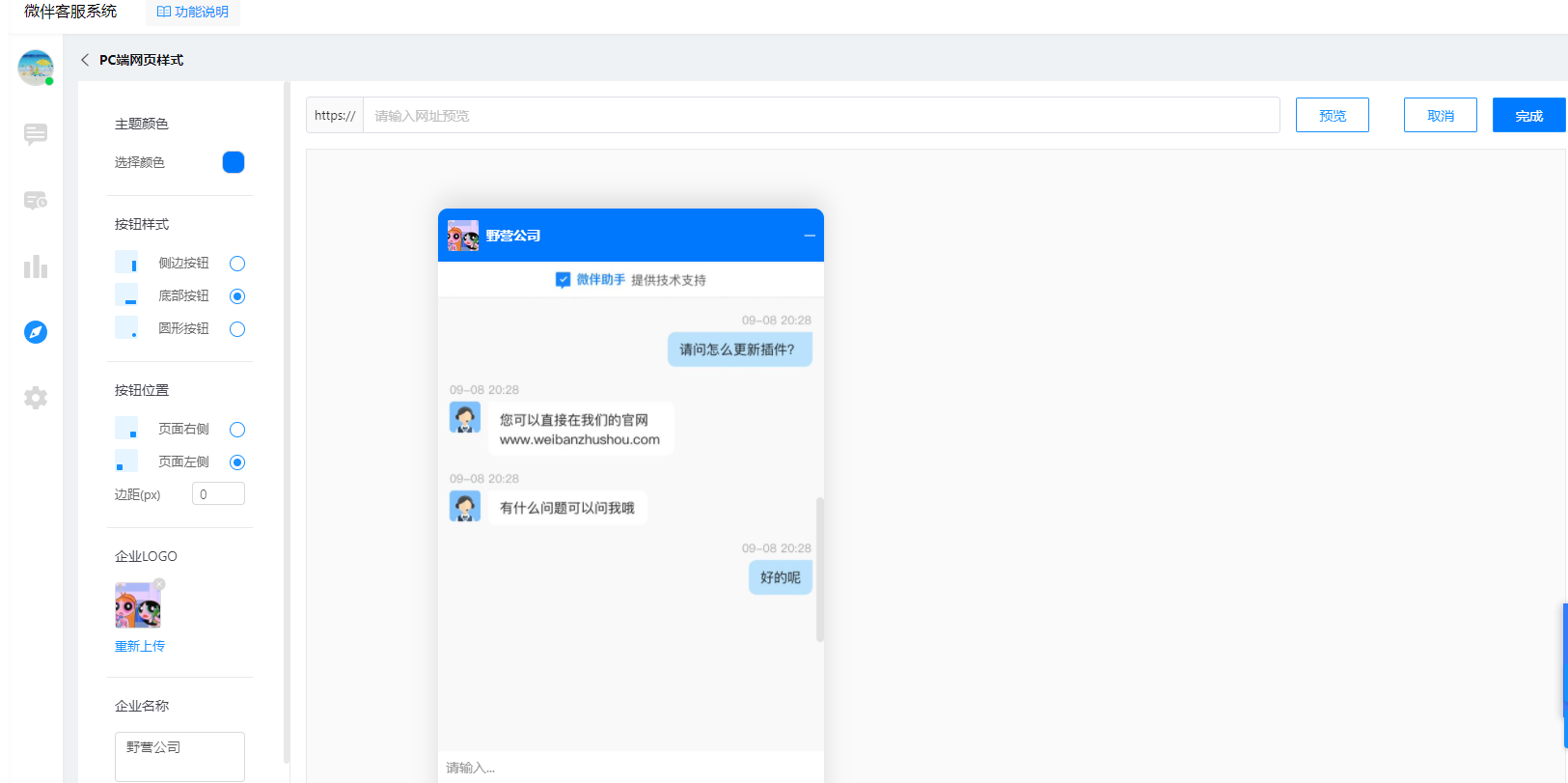The image size is (1568, 783).
Task: Focus the URL preview input field
Action: [x=821, y=115]
